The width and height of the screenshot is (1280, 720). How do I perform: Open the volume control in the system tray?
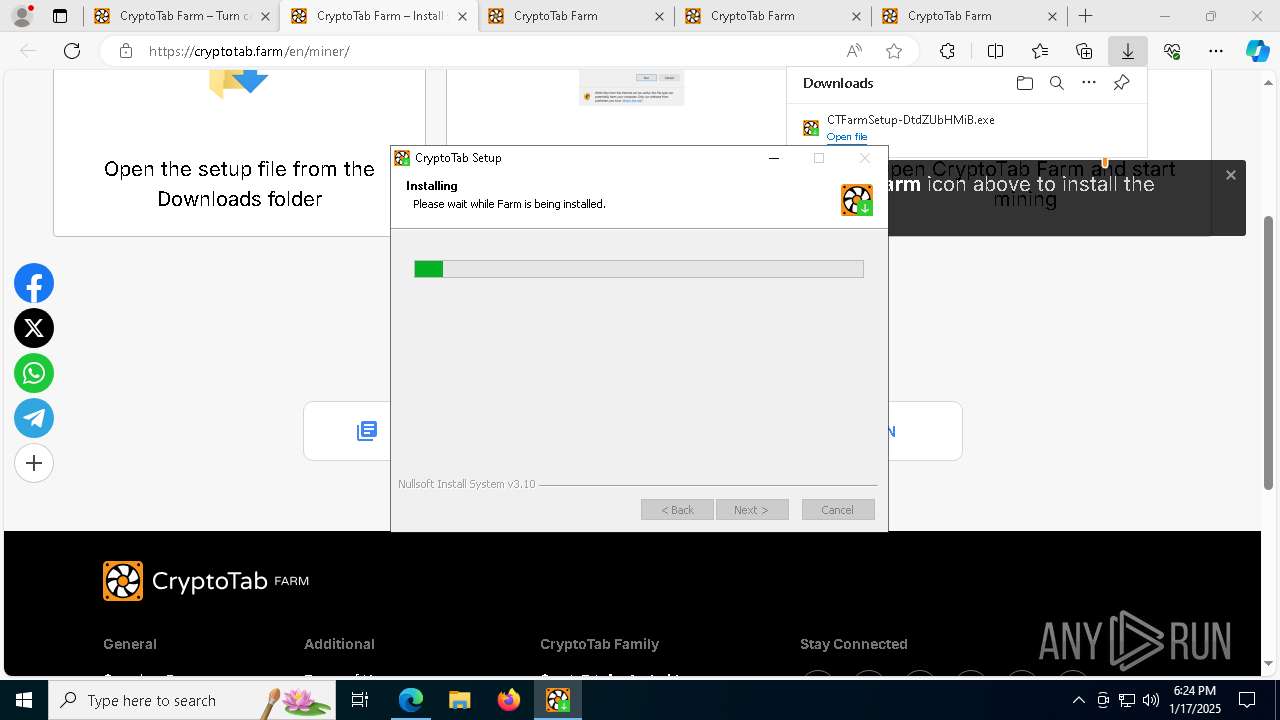[x=1150, y=700]
